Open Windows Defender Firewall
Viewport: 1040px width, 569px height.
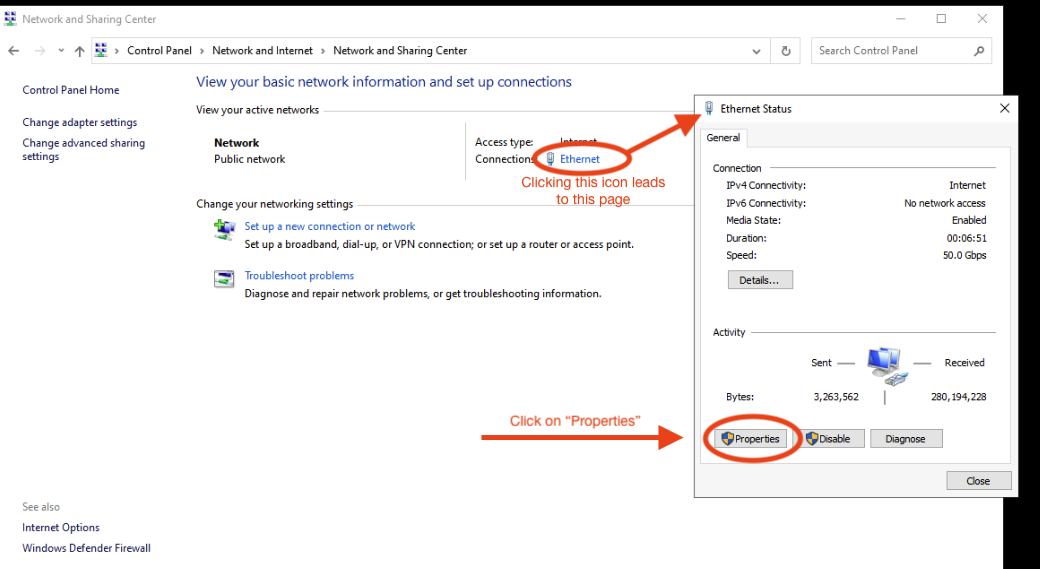(x=86, y=548)
